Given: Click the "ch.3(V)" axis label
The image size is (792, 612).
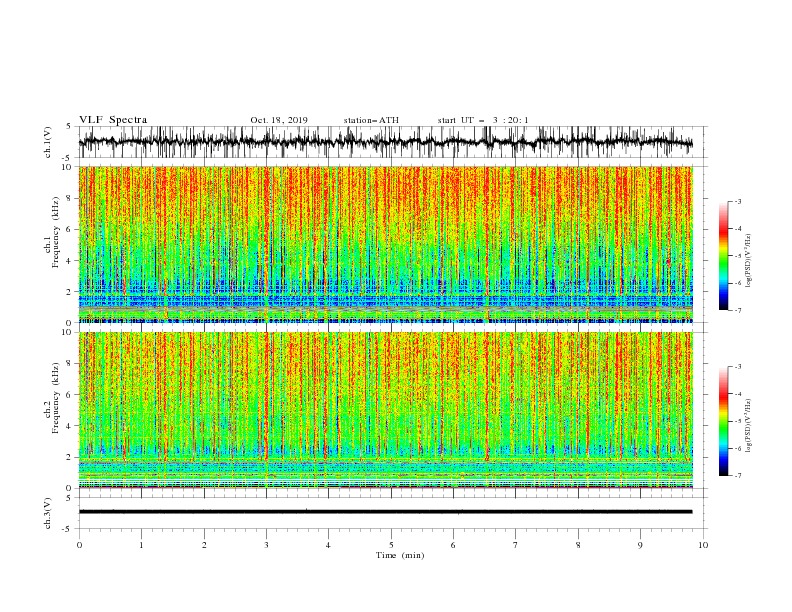Looking at the screenshot, I should 48,513.
